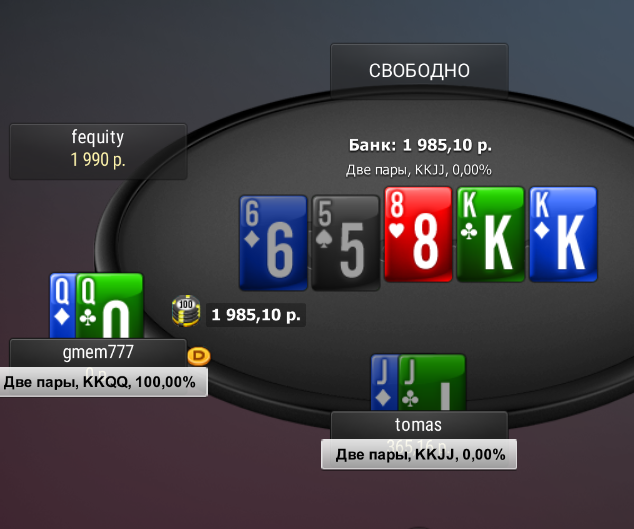The width and height of the screenshot is (634, 529).
Task: Click tomas's J of diamonds card
Action: coord(385,383)
